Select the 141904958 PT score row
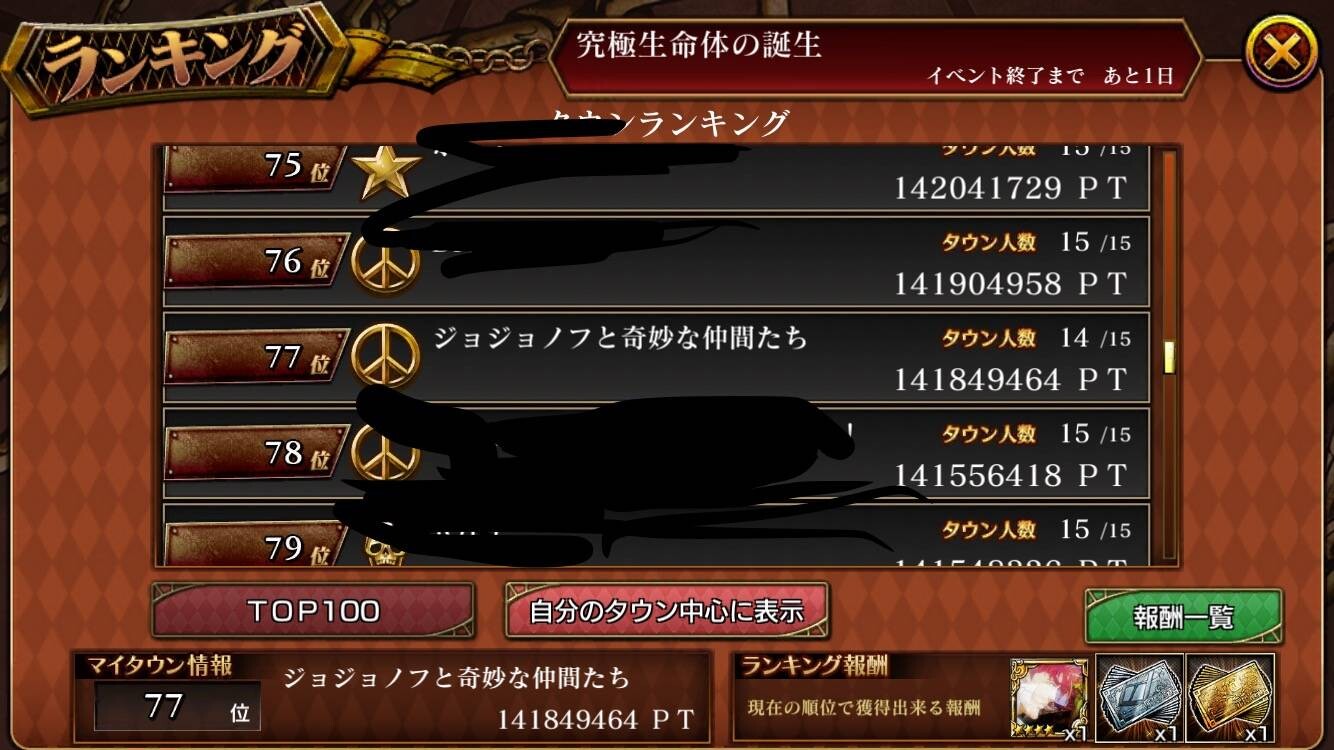1334x750 pixels. pyautogui.click(x=656, y=261)
